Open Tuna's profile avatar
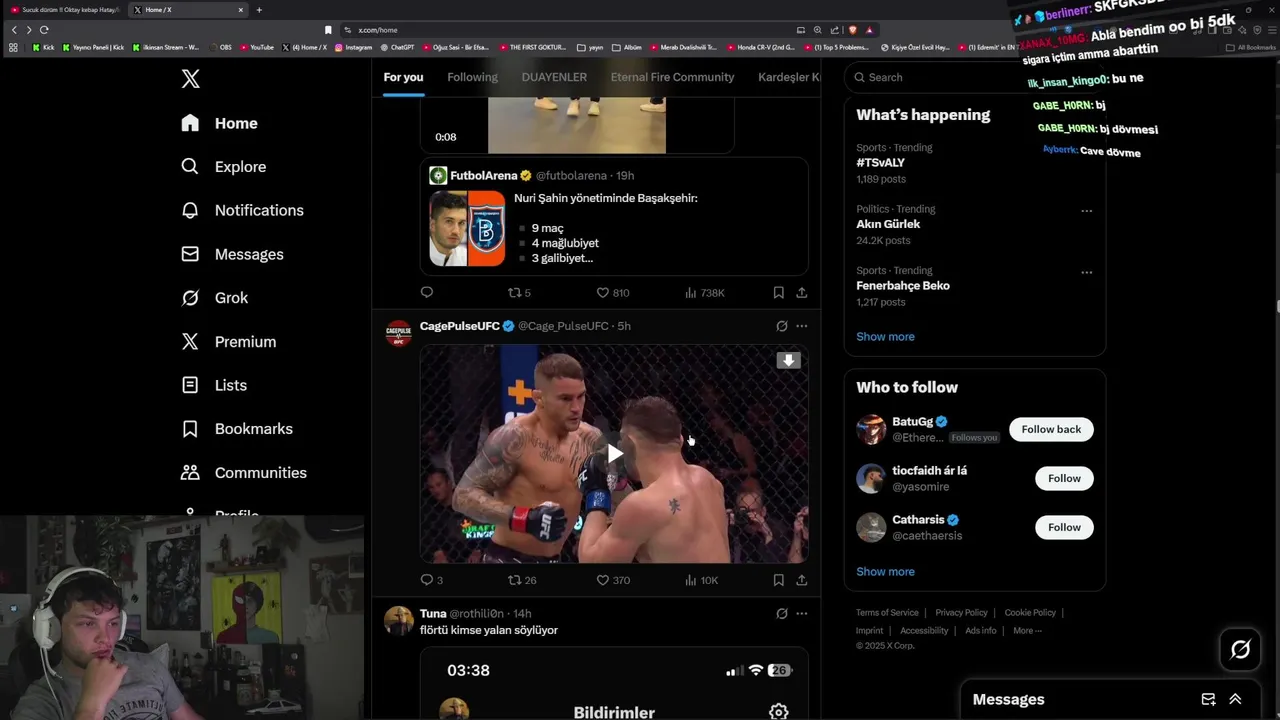 tap(399, 621)
